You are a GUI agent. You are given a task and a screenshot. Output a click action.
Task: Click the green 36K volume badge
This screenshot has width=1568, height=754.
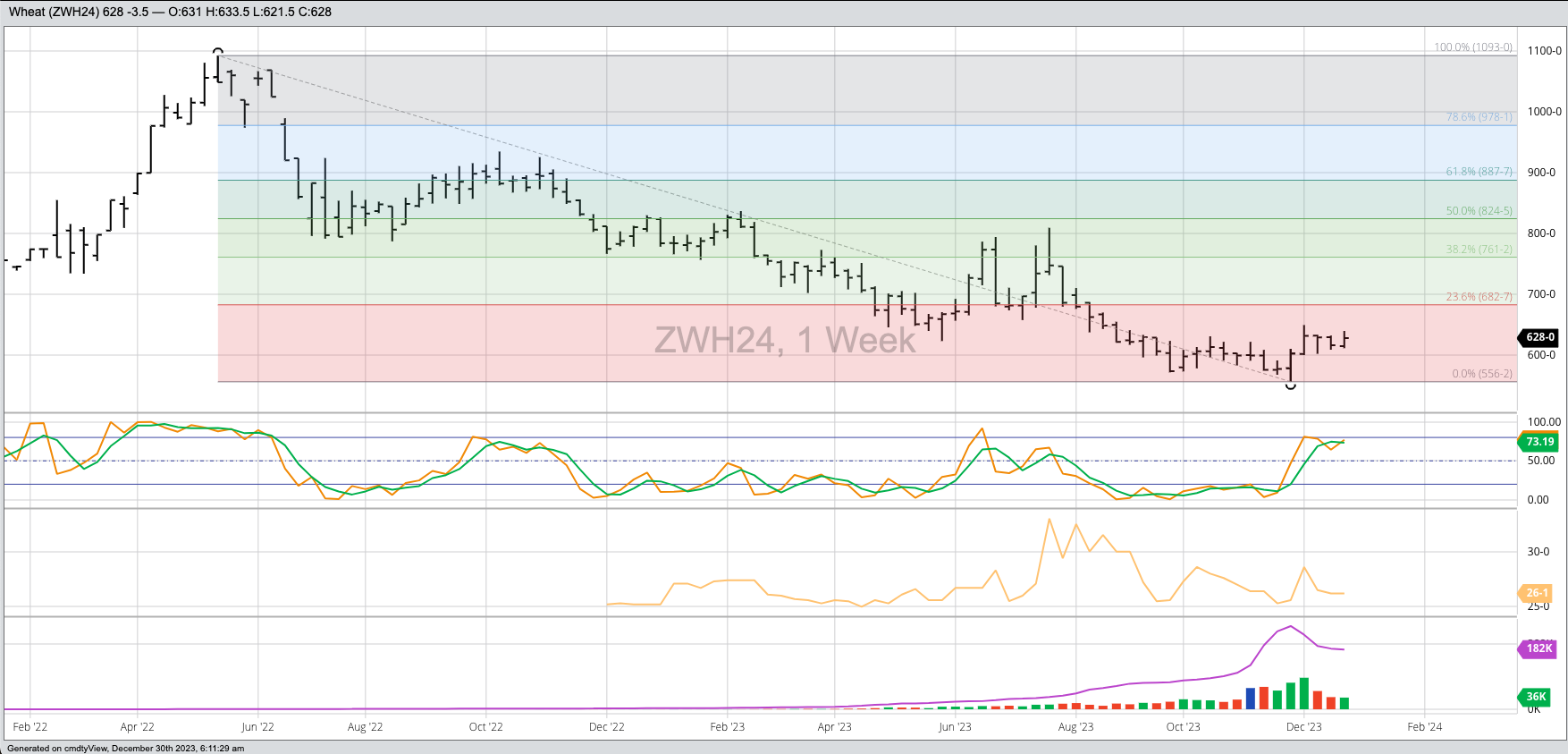(1536, 697)
